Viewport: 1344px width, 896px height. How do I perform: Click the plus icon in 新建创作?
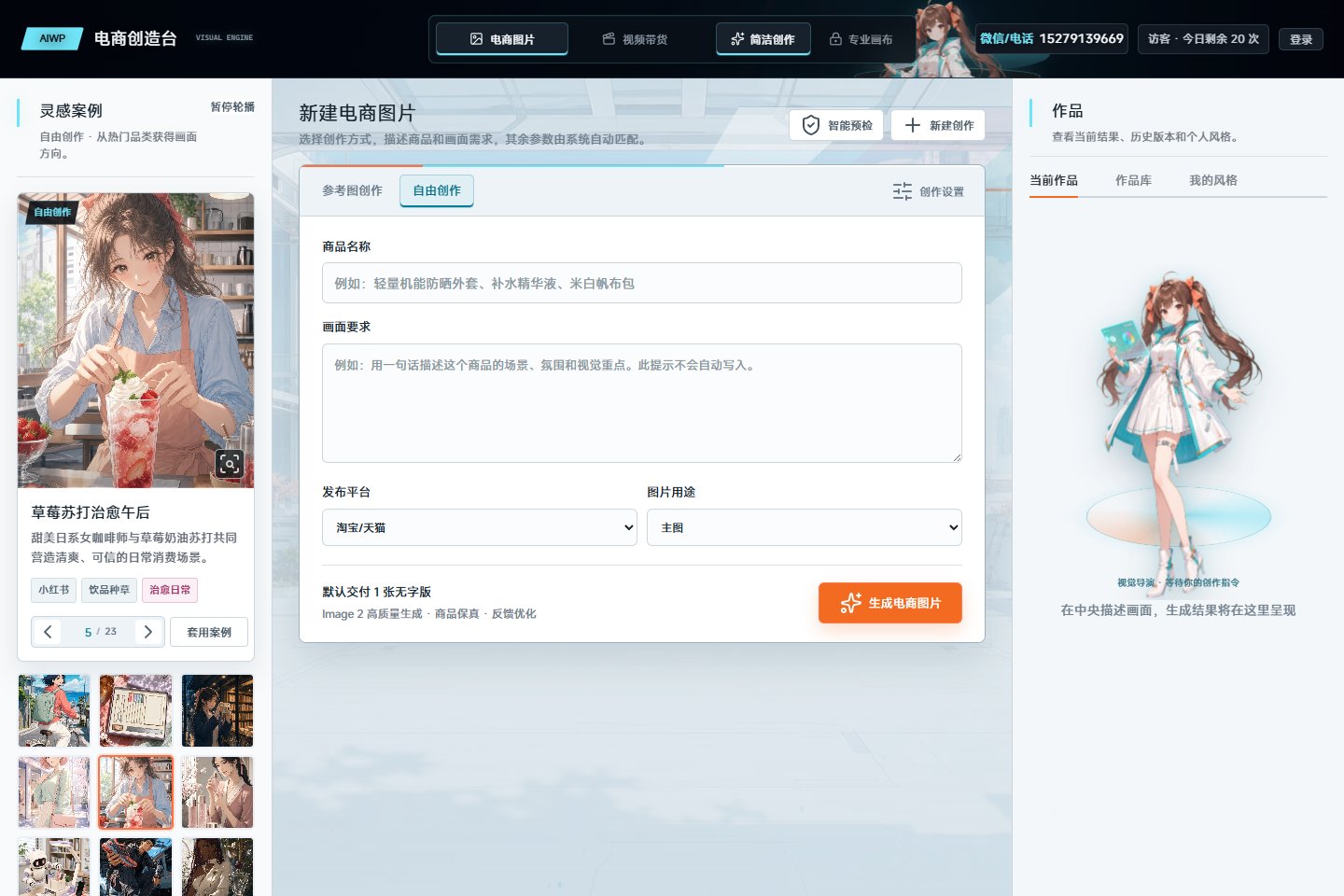(913, 125)
